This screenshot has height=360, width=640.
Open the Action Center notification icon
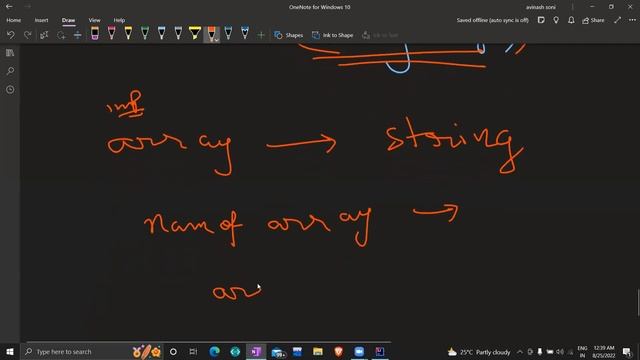click(627, 352)
